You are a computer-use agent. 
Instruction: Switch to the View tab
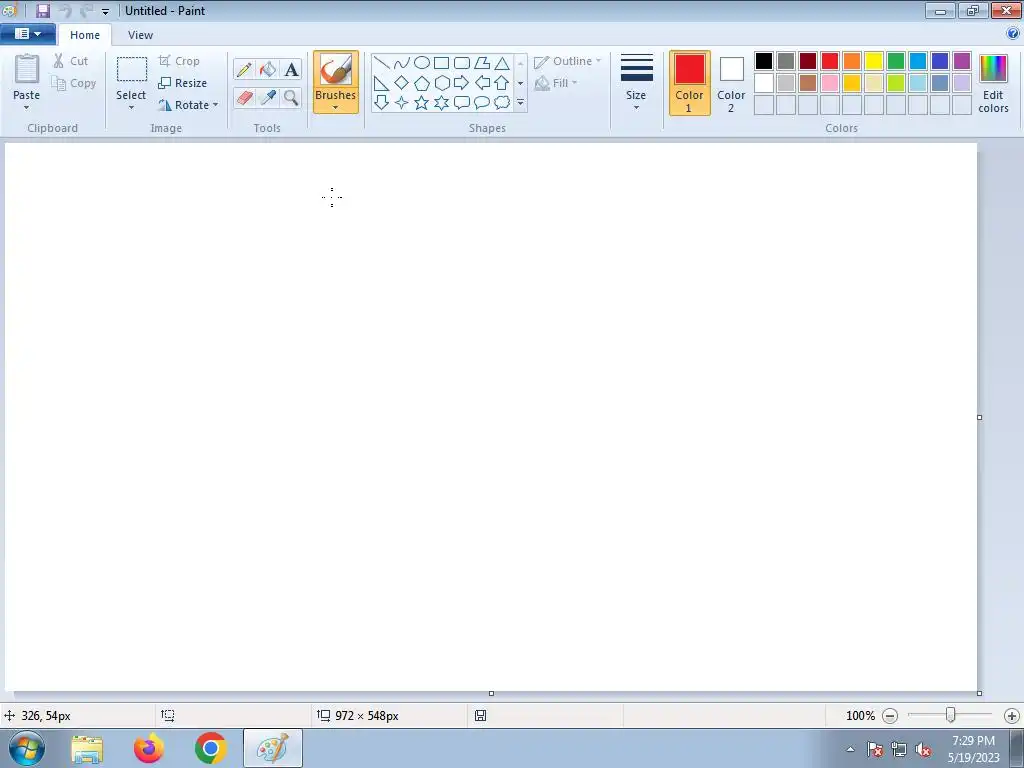[140, 35]
